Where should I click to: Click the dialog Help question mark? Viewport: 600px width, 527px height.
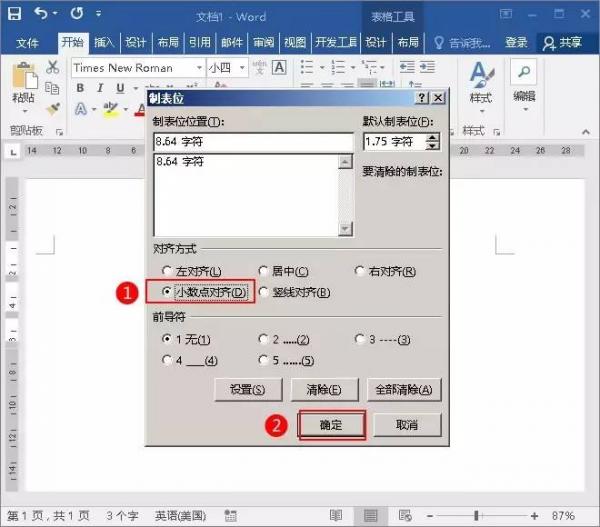click(421, 98)
